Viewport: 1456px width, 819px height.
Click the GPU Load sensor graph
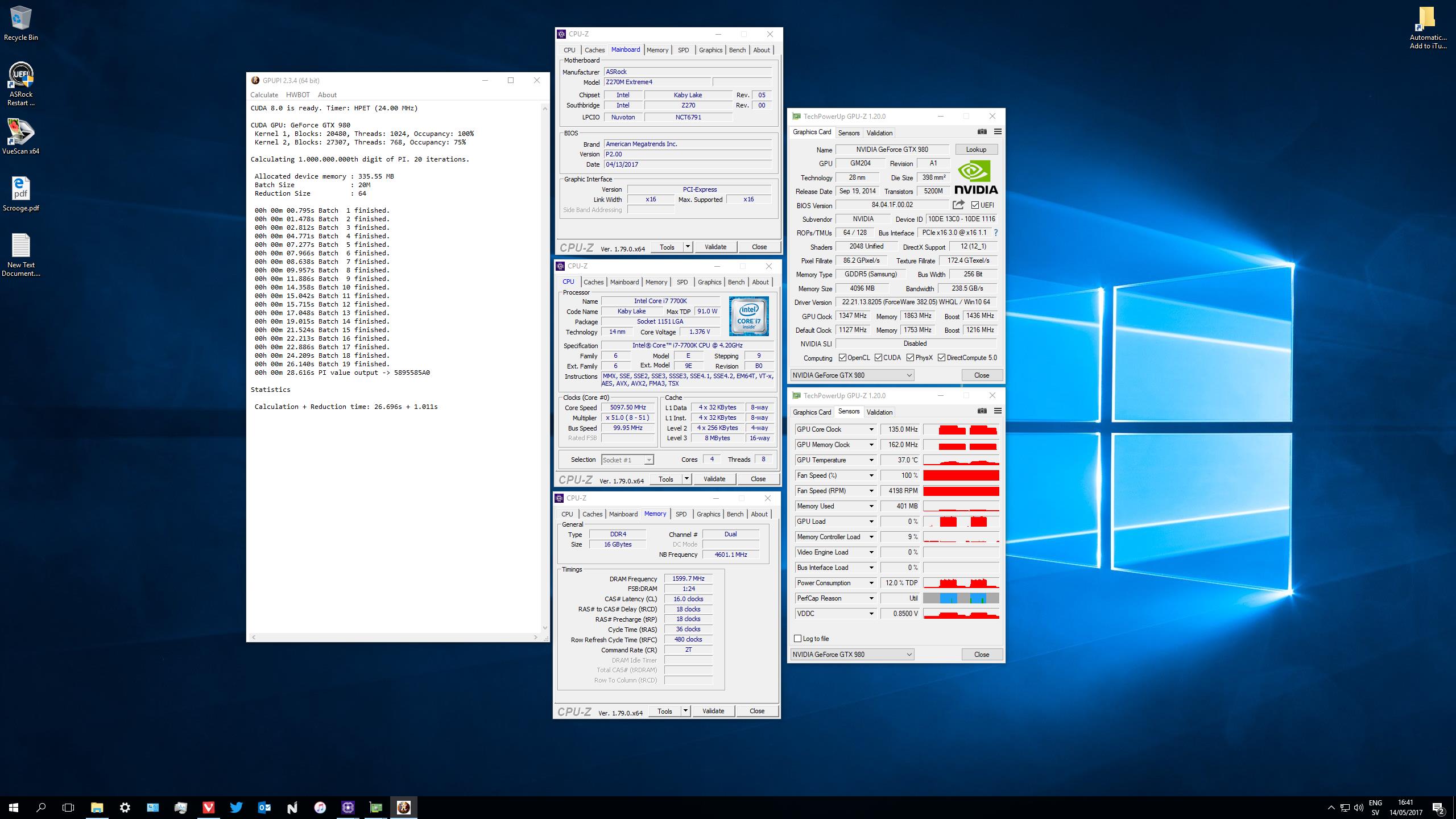coord(961,522)
